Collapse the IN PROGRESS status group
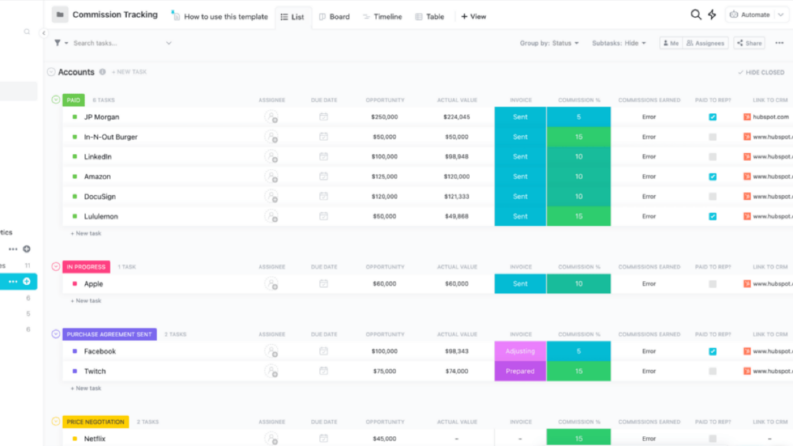 point(56,266)
